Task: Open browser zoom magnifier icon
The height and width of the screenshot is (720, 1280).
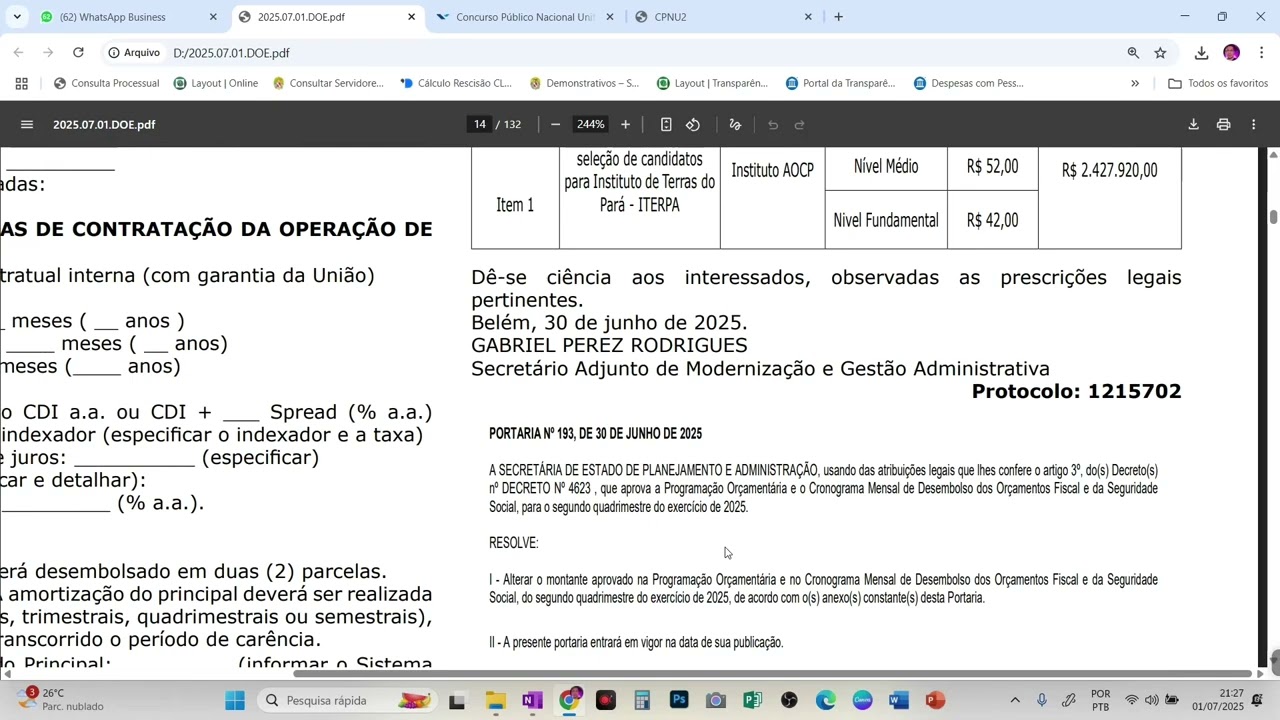Action: pos(1133,53)
